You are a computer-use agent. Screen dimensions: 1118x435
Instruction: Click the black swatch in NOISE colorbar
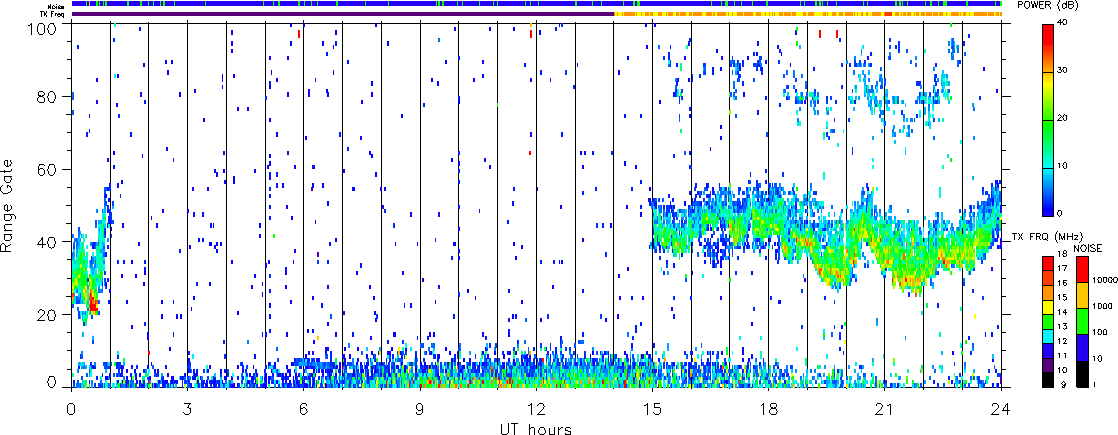click(x=1082, y=374)
